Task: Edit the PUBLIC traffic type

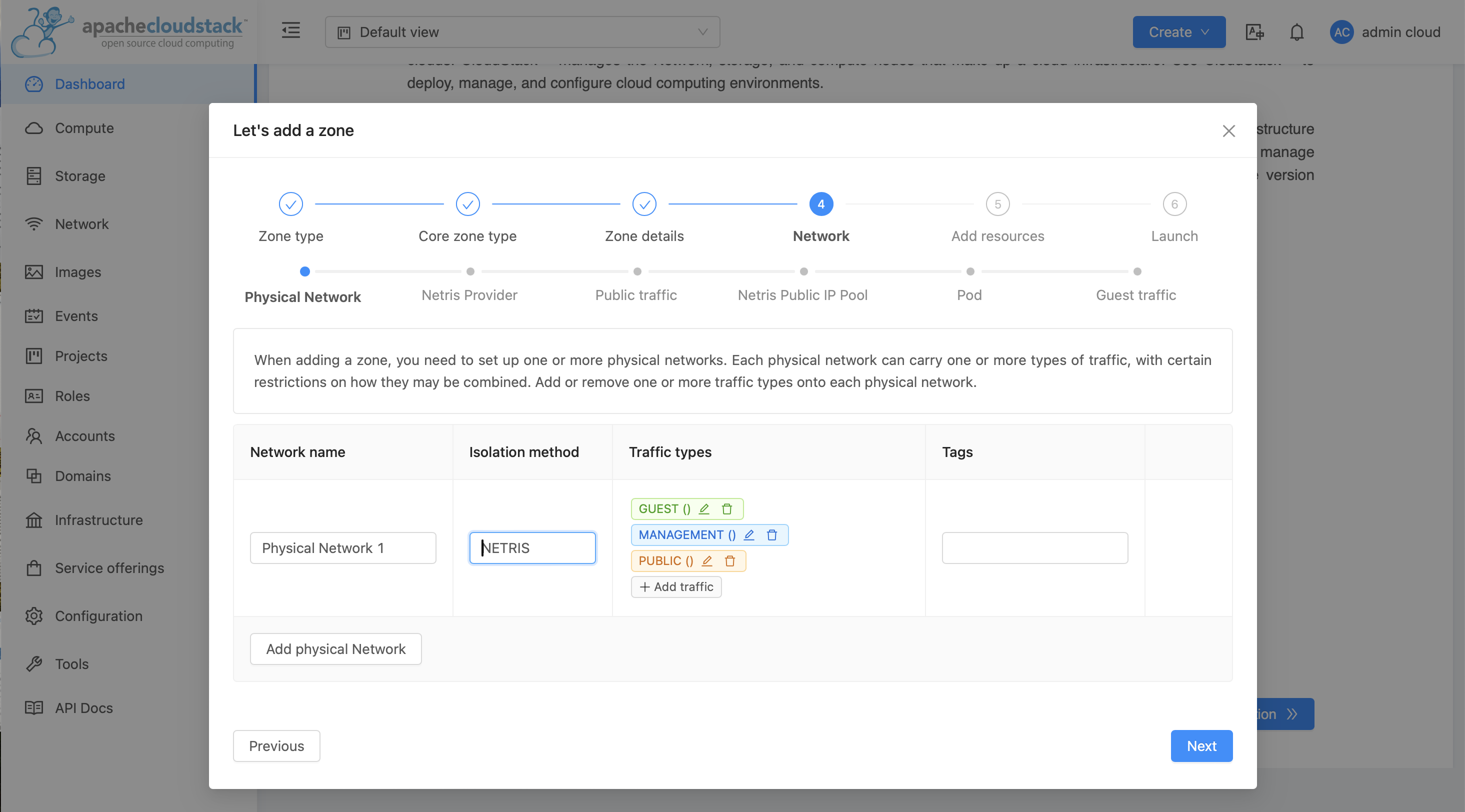Action: click(x=707, y=561)
